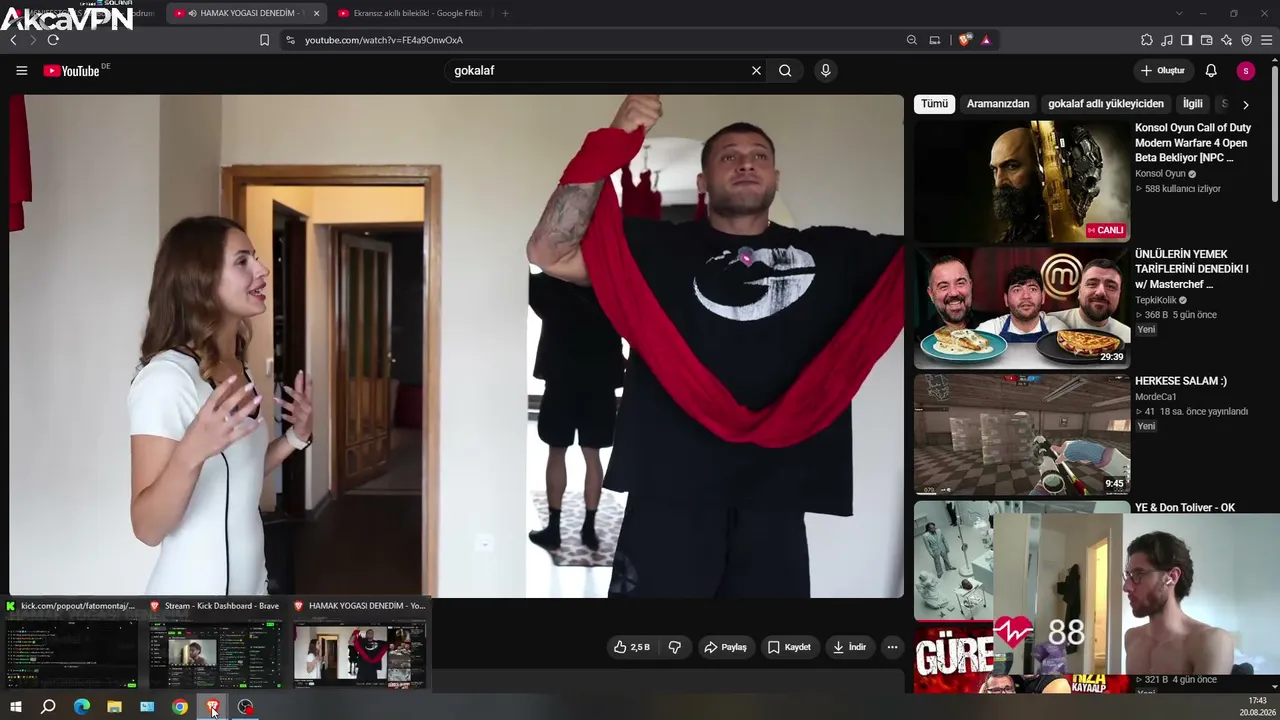The height and width of the screenshot is (720, 1280).
Task: Clear the search box with the X
Action: (756, 71)
